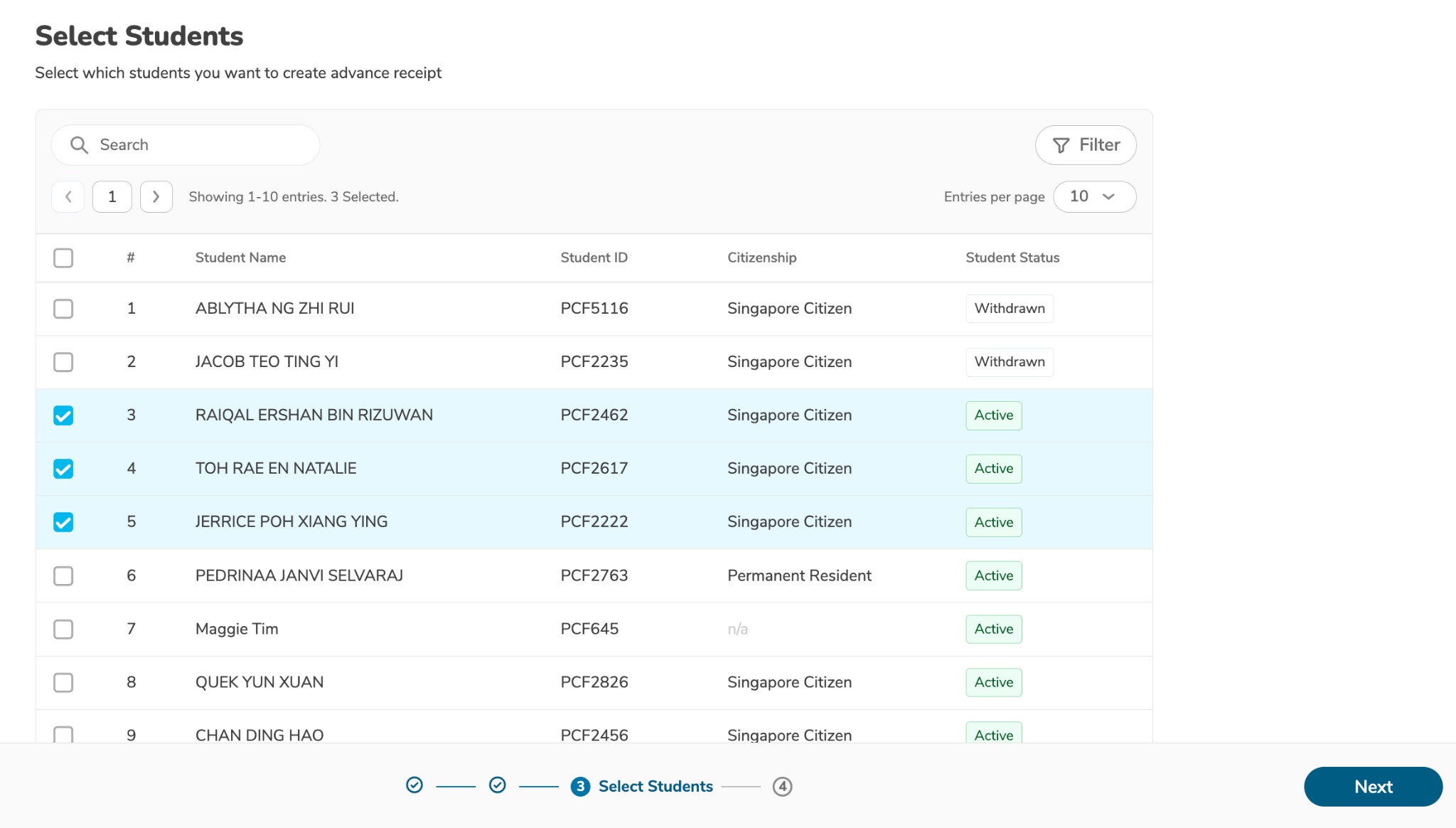Click the Filter funnel button
Viewport: 1456px width, 828px height.
1085,145
